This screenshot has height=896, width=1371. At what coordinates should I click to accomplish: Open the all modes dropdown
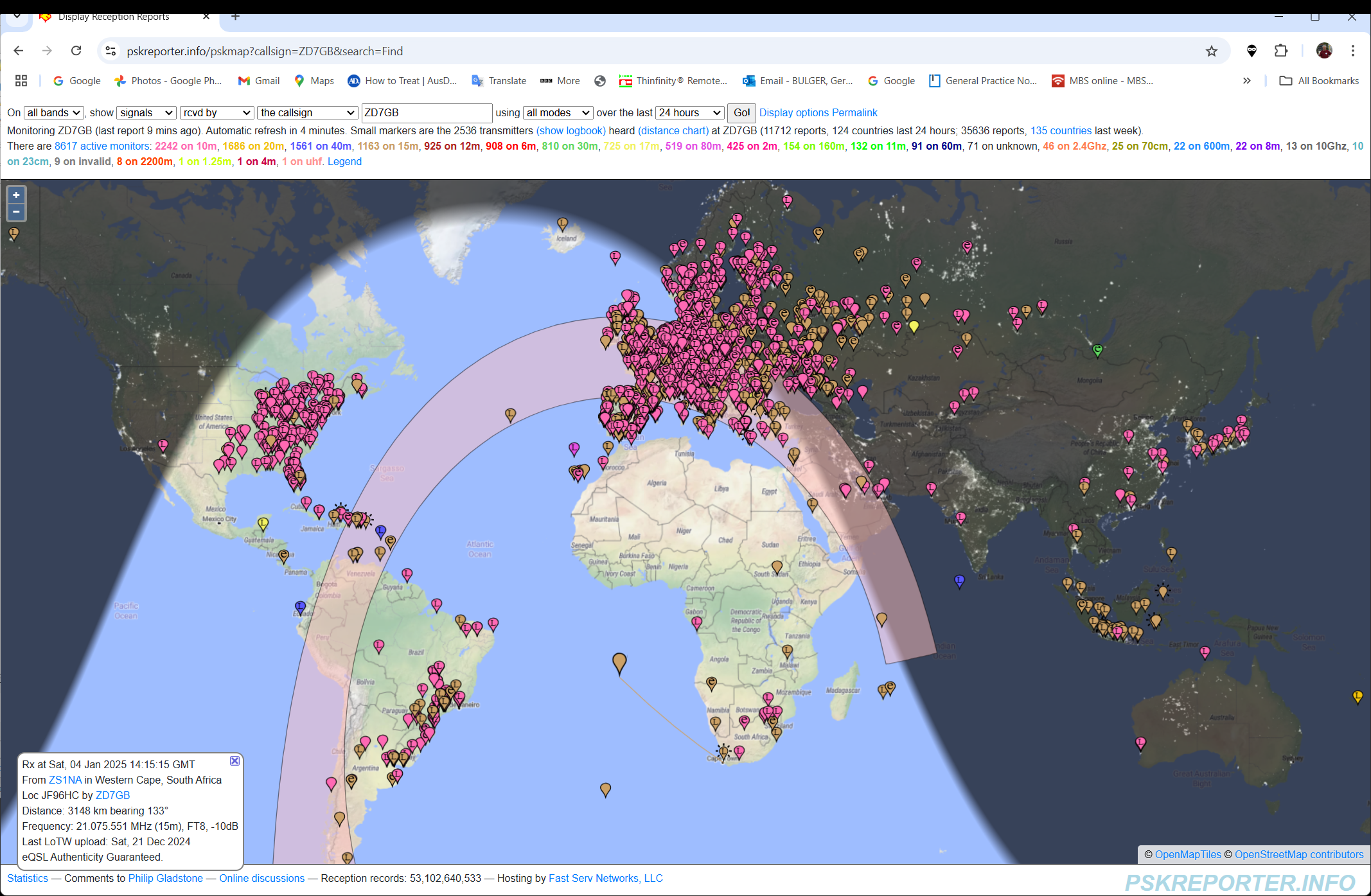tap(558, 113)
